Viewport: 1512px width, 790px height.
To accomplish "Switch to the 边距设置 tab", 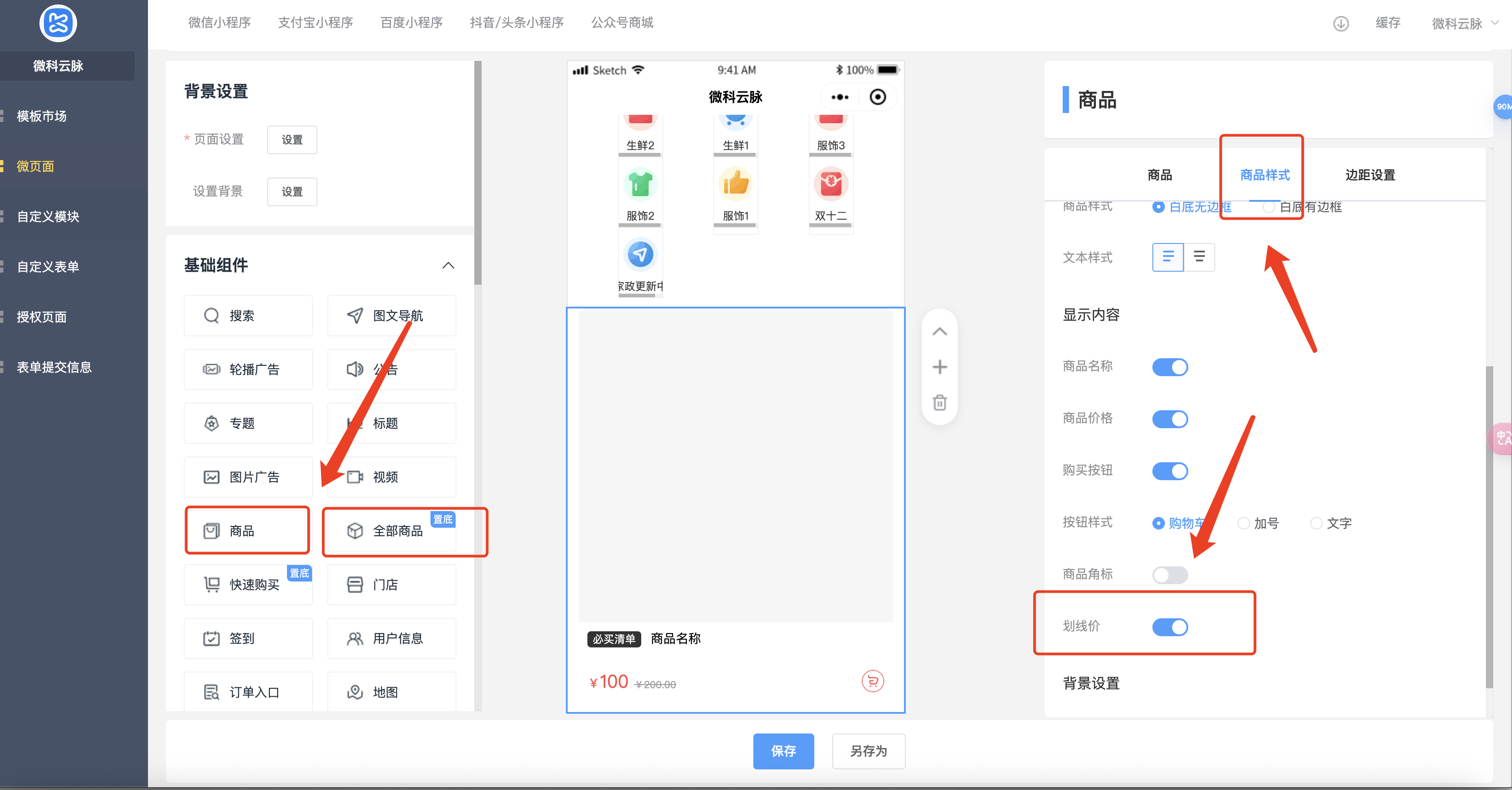I will [1370, 175].
